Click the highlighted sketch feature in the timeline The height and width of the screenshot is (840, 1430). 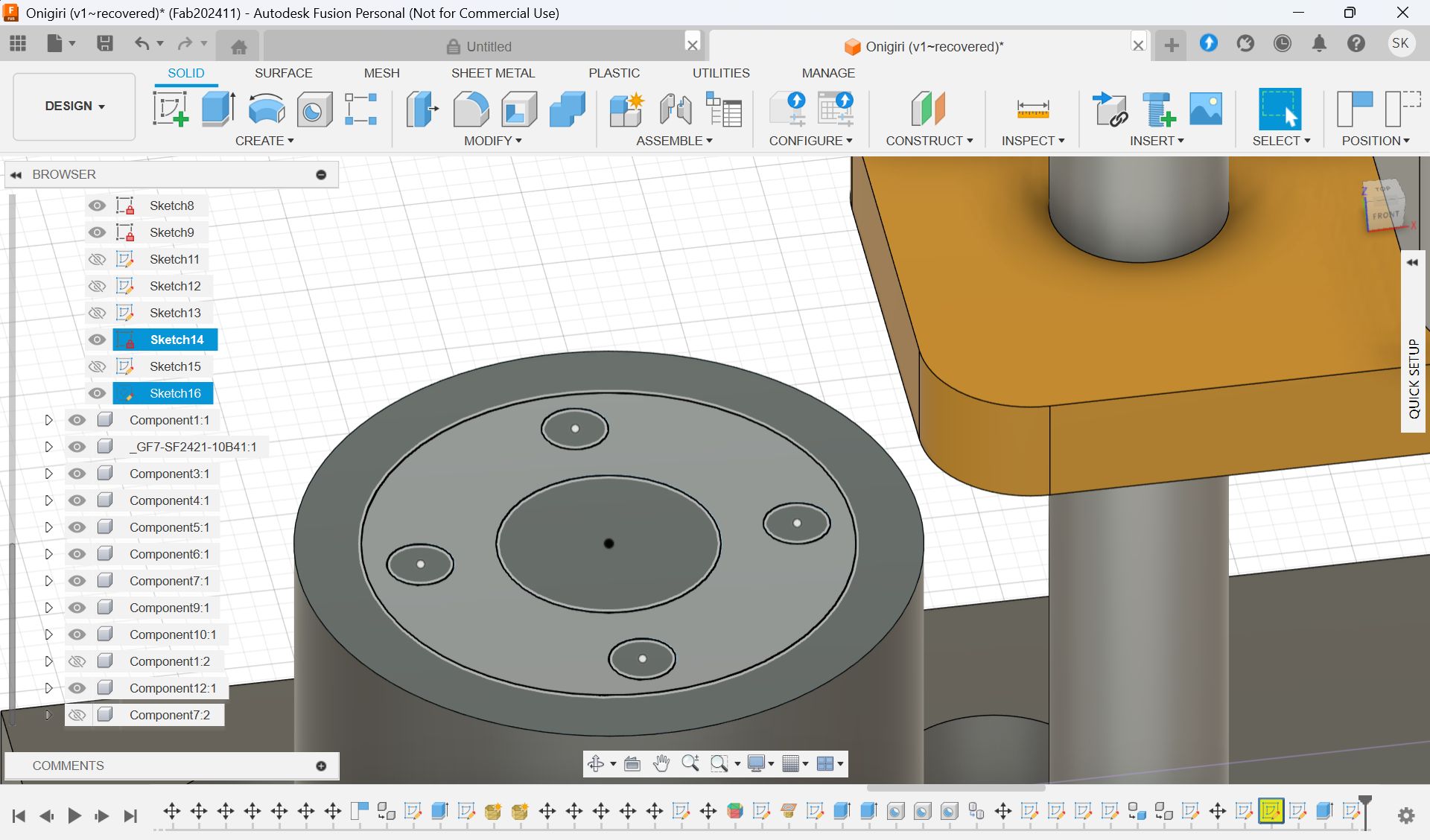1271,810
